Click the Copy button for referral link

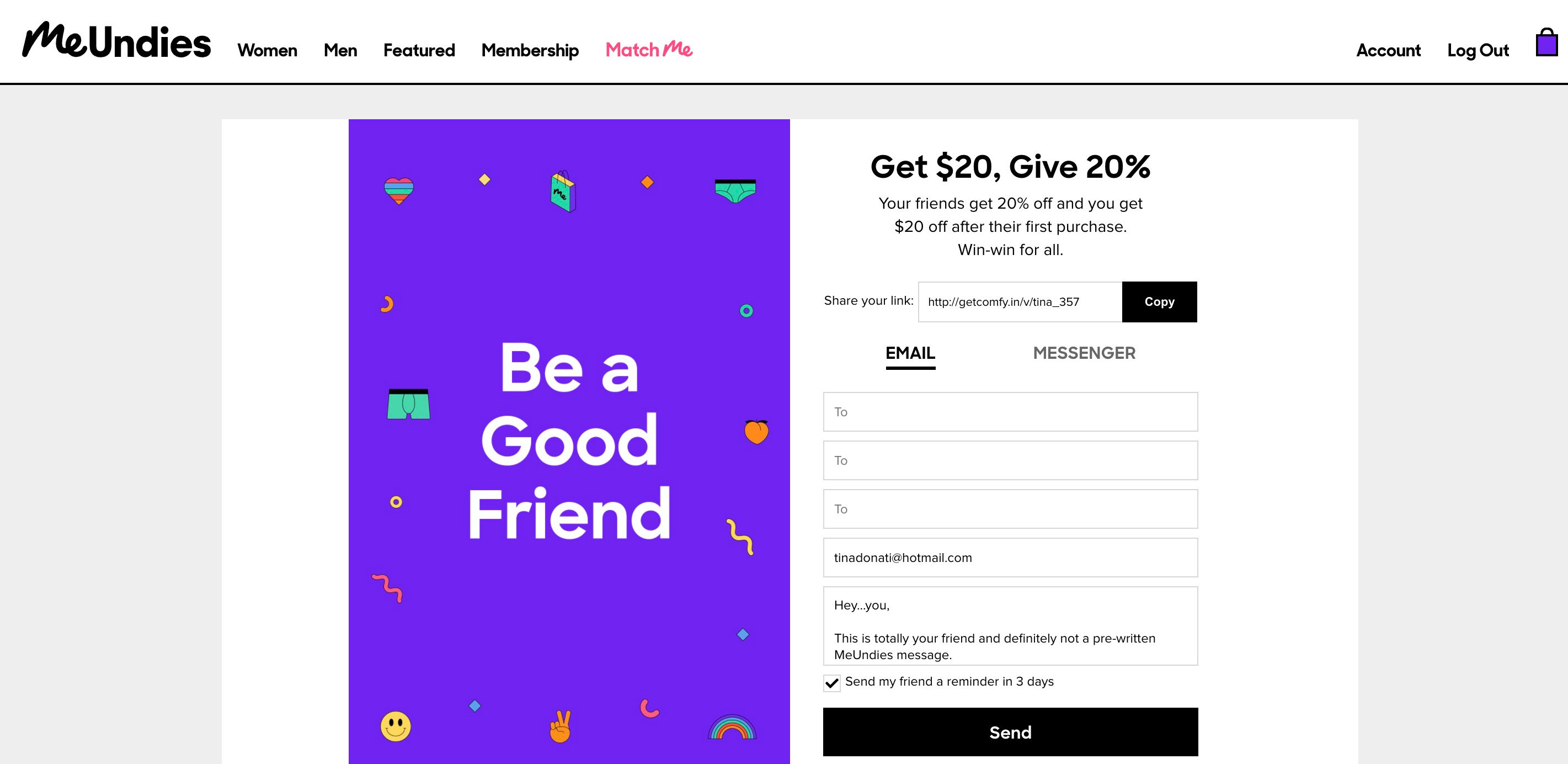coord(1159,301)
